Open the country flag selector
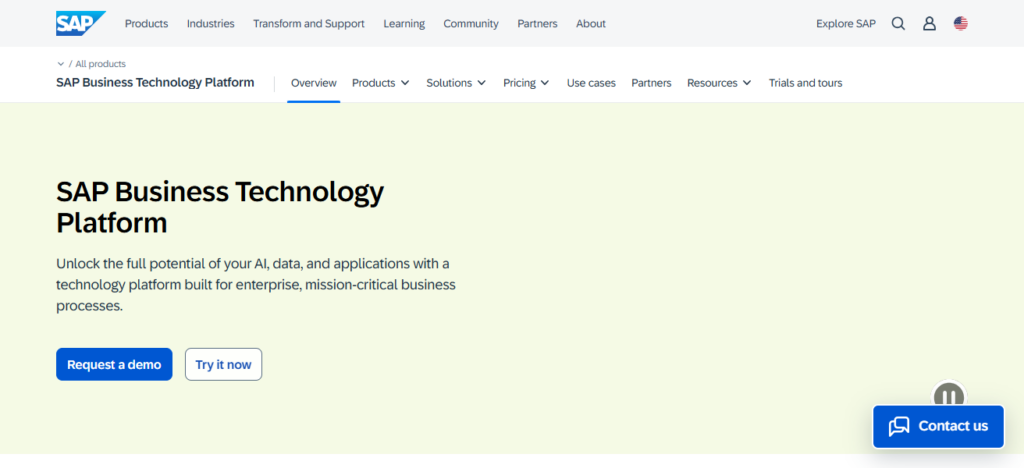1024x468 pixels. [961, 23]
